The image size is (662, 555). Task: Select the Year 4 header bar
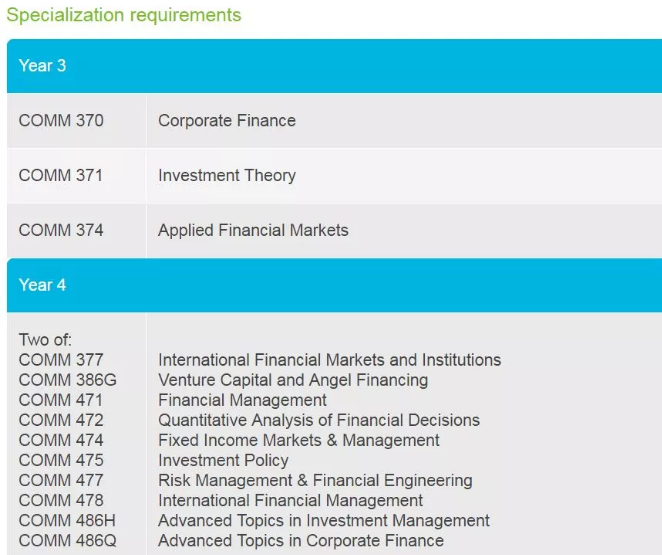tap(334, 285)
